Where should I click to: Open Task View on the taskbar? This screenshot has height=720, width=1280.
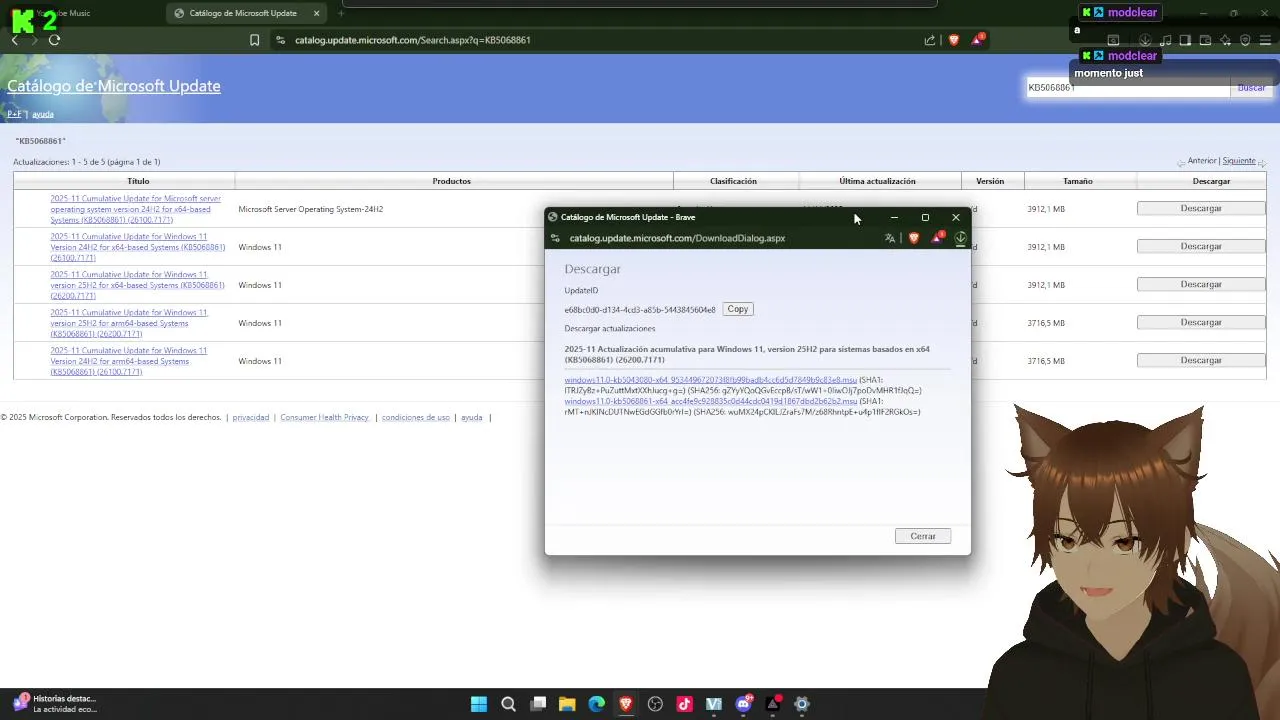coord(538,704)
